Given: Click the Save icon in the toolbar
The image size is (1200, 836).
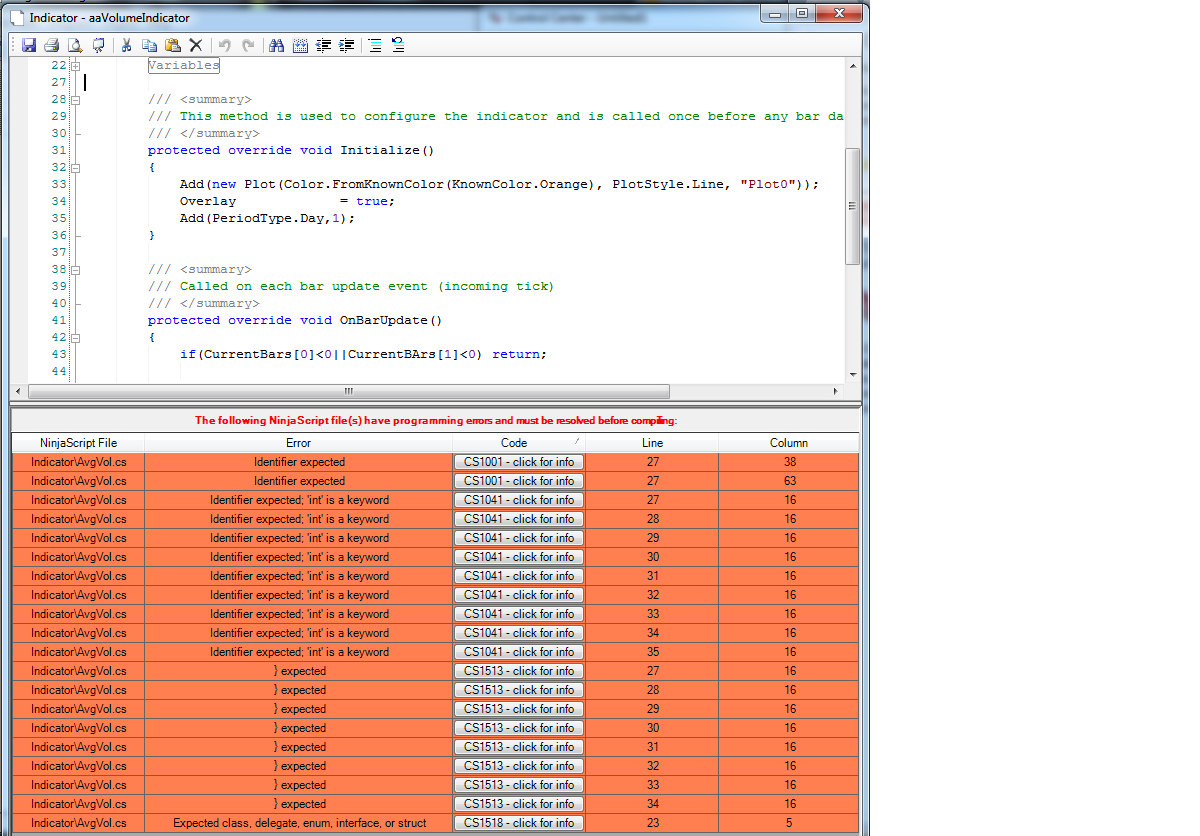Looking at the screenshot, I should (29, 45).
